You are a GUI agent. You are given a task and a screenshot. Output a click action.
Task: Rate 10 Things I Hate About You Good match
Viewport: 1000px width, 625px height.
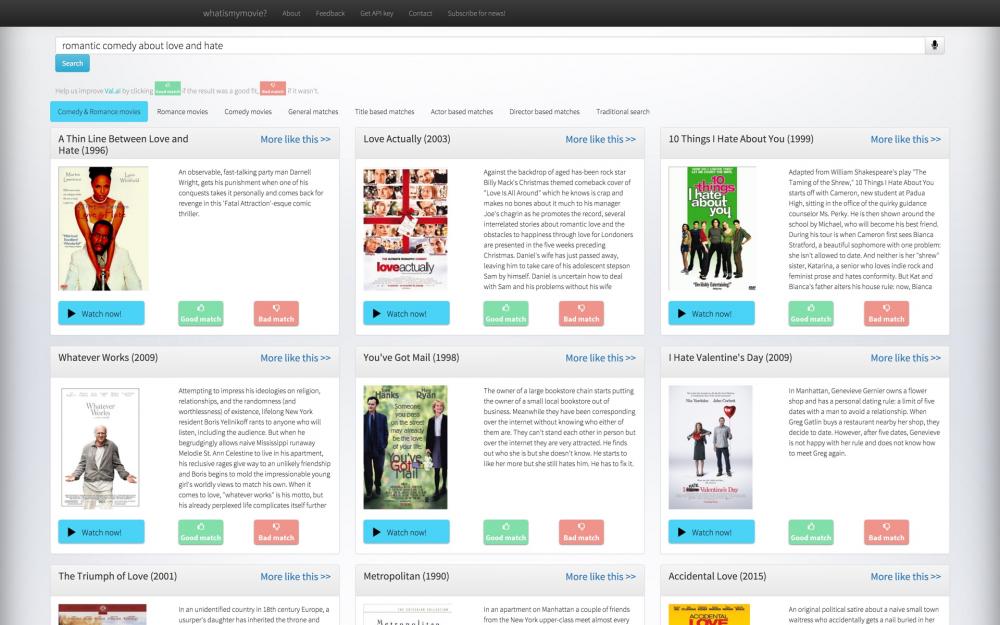click(x=811, y=314)
